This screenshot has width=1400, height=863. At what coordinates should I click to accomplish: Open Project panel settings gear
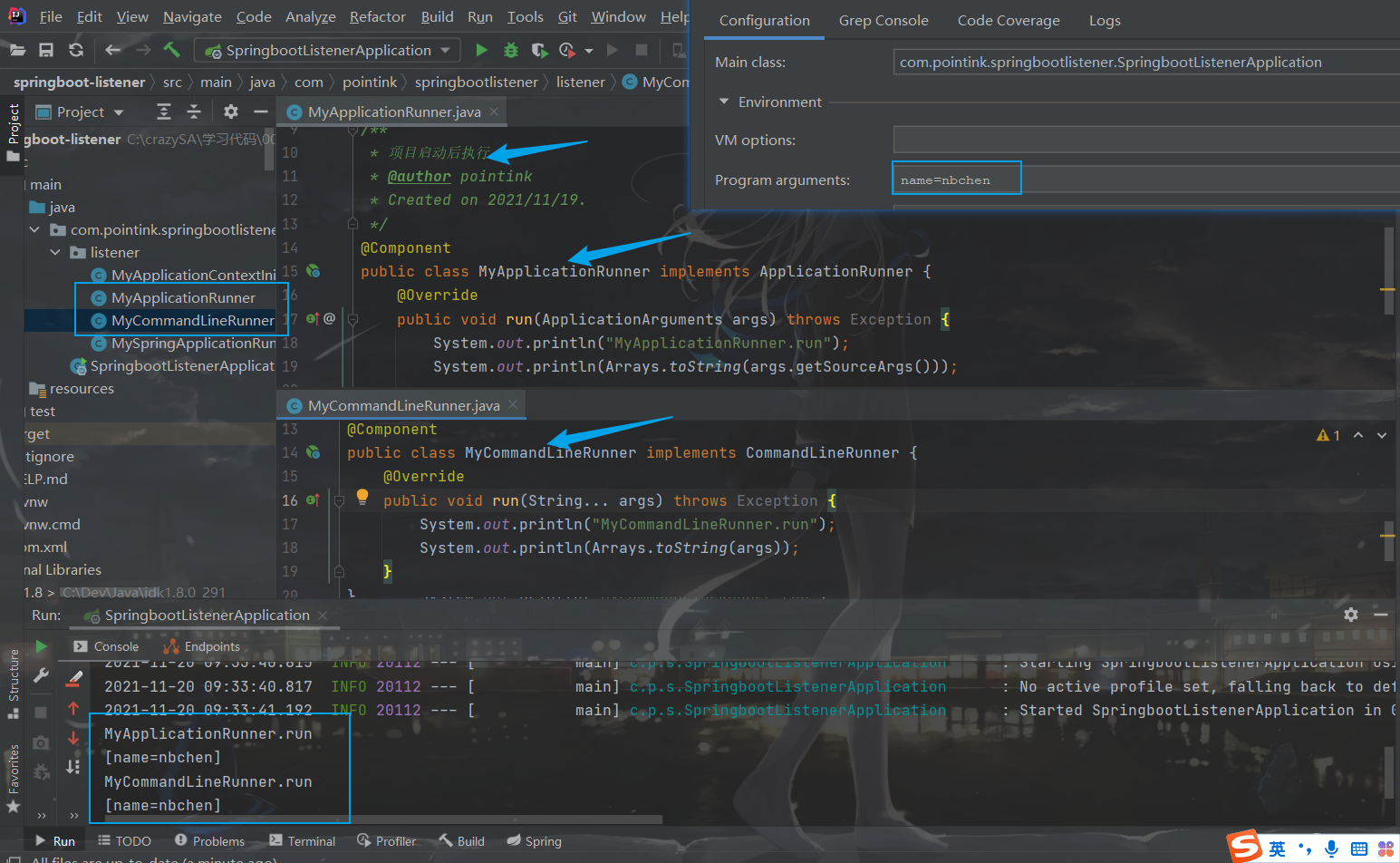pos(231,112)
